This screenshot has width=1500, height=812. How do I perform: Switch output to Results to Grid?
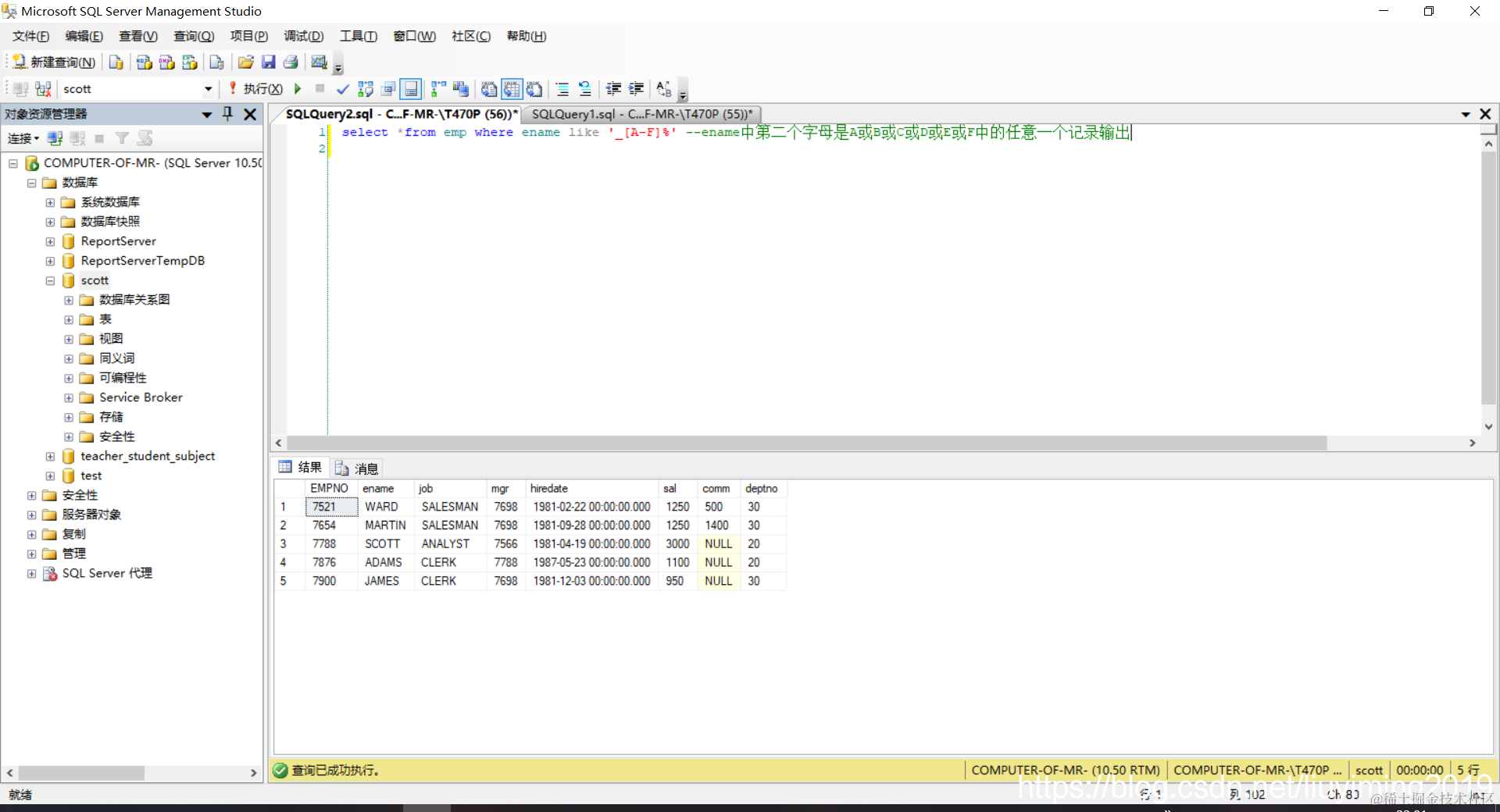[512, 89]
